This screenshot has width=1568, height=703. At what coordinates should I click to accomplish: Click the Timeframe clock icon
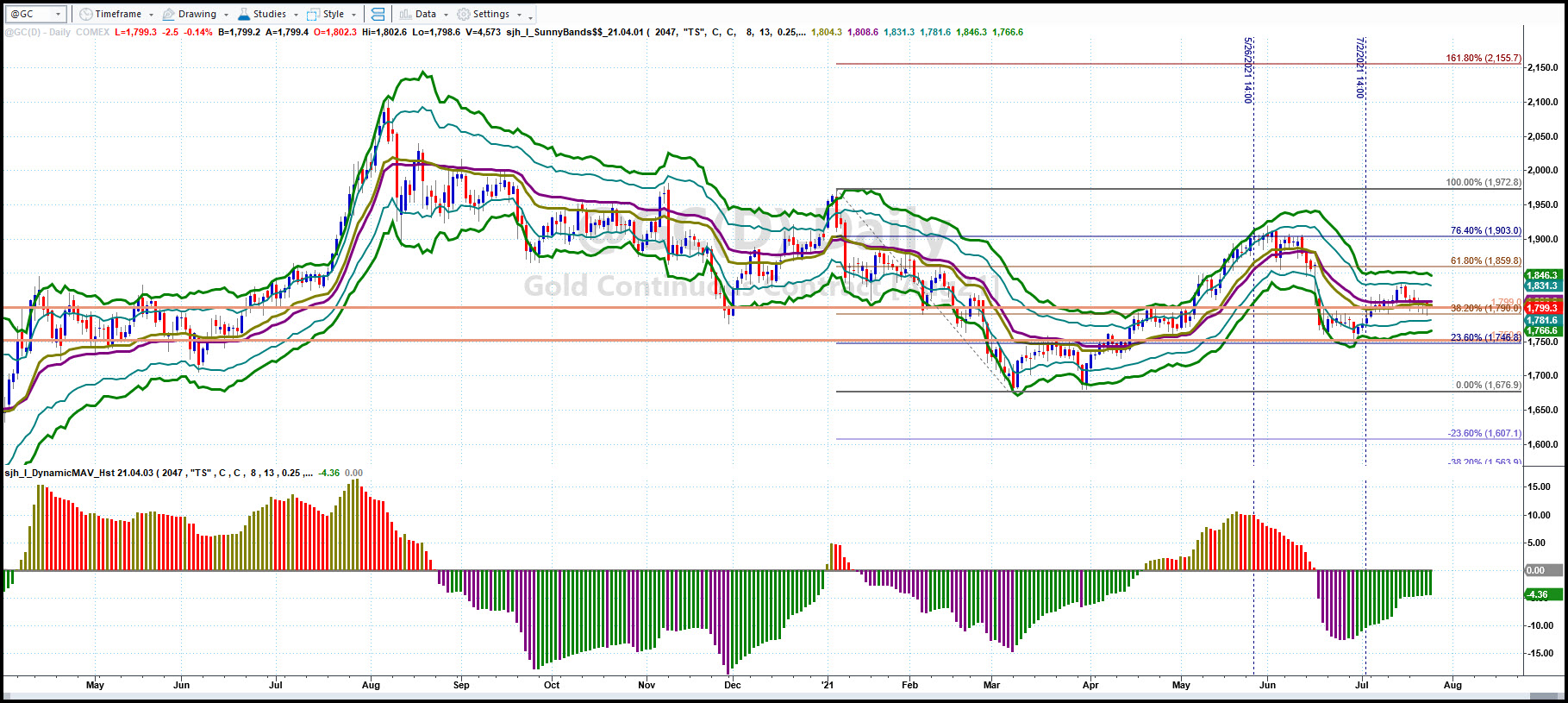click(85, 14)
